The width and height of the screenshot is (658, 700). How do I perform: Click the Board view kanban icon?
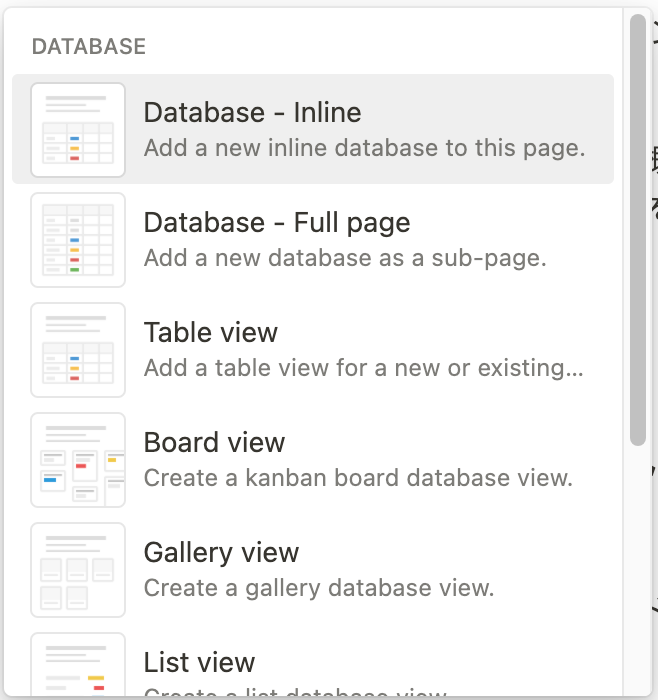tap(78, 460)
